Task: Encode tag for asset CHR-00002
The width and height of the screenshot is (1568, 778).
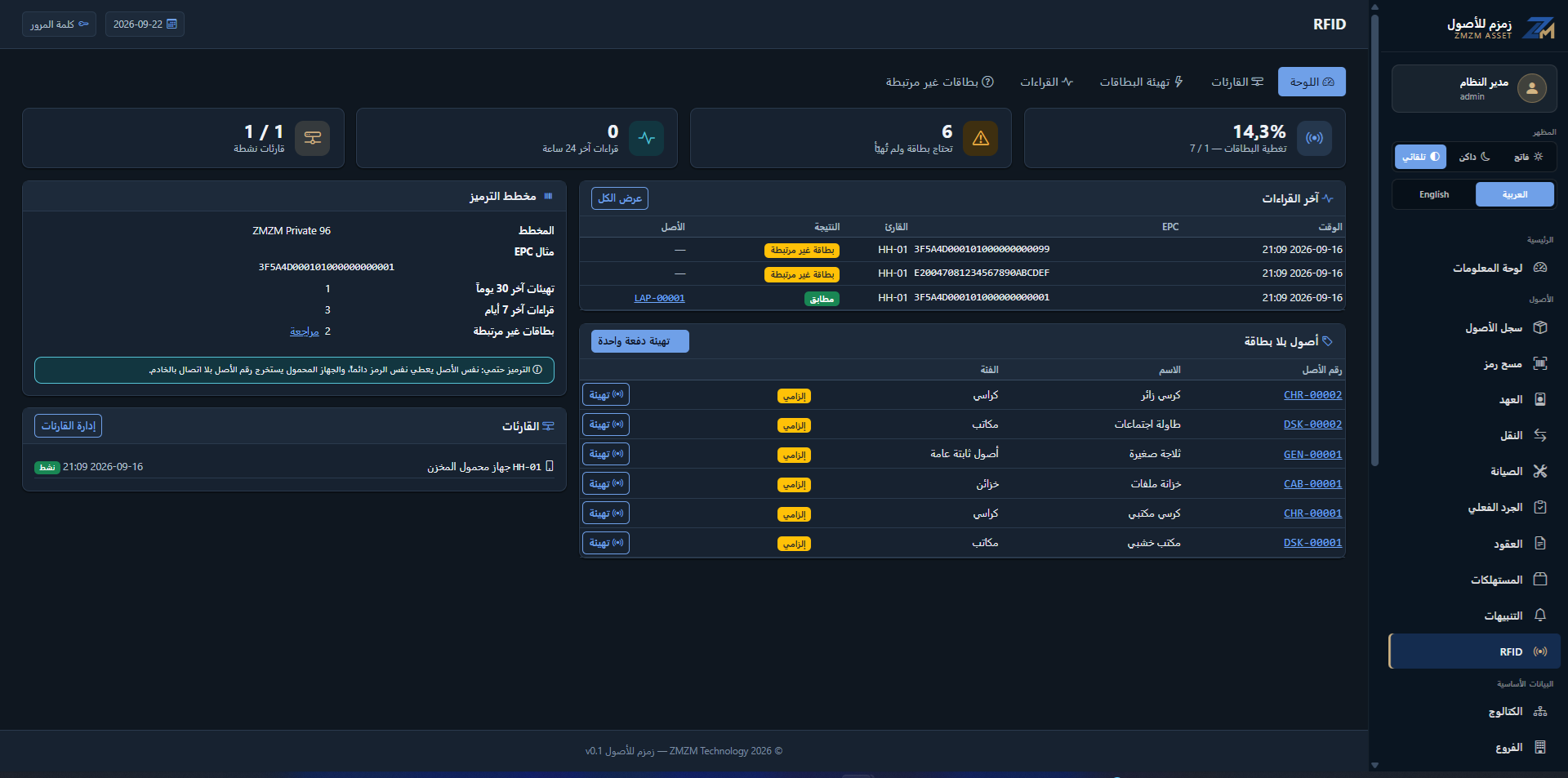Action: [606, 395]
